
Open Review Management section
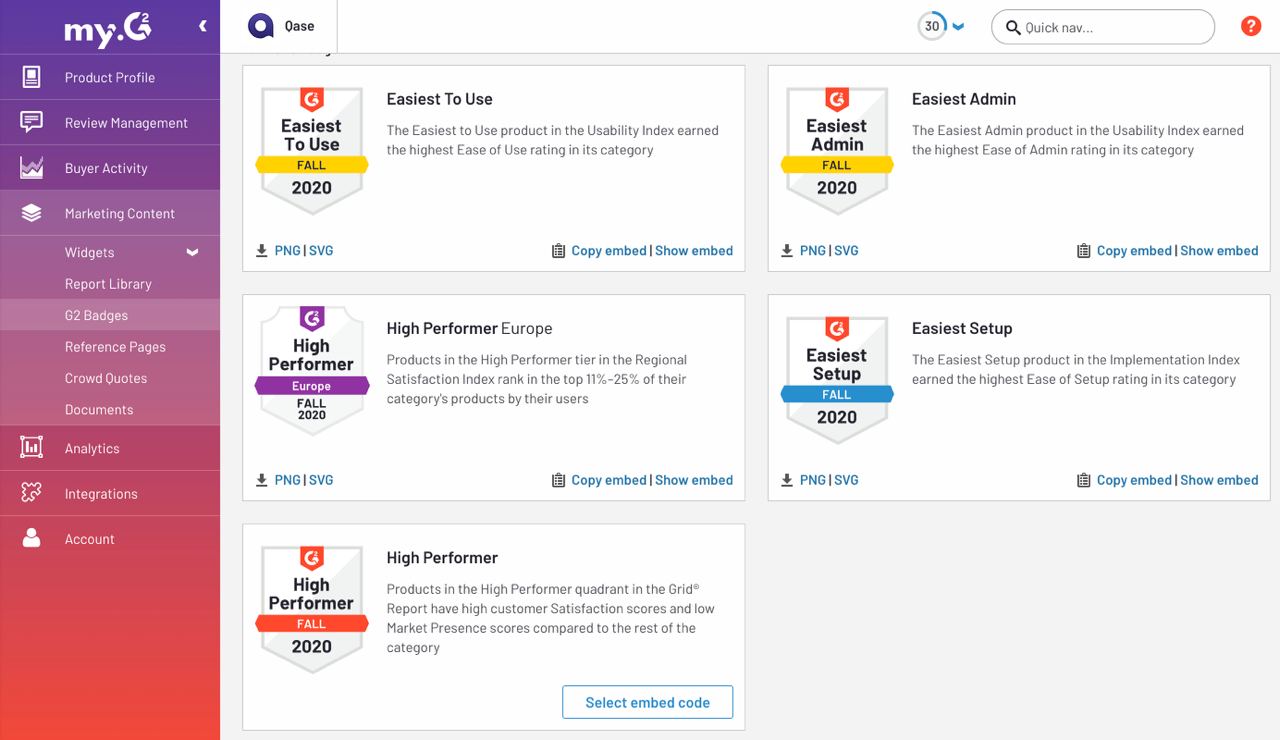tap(110, 122)
